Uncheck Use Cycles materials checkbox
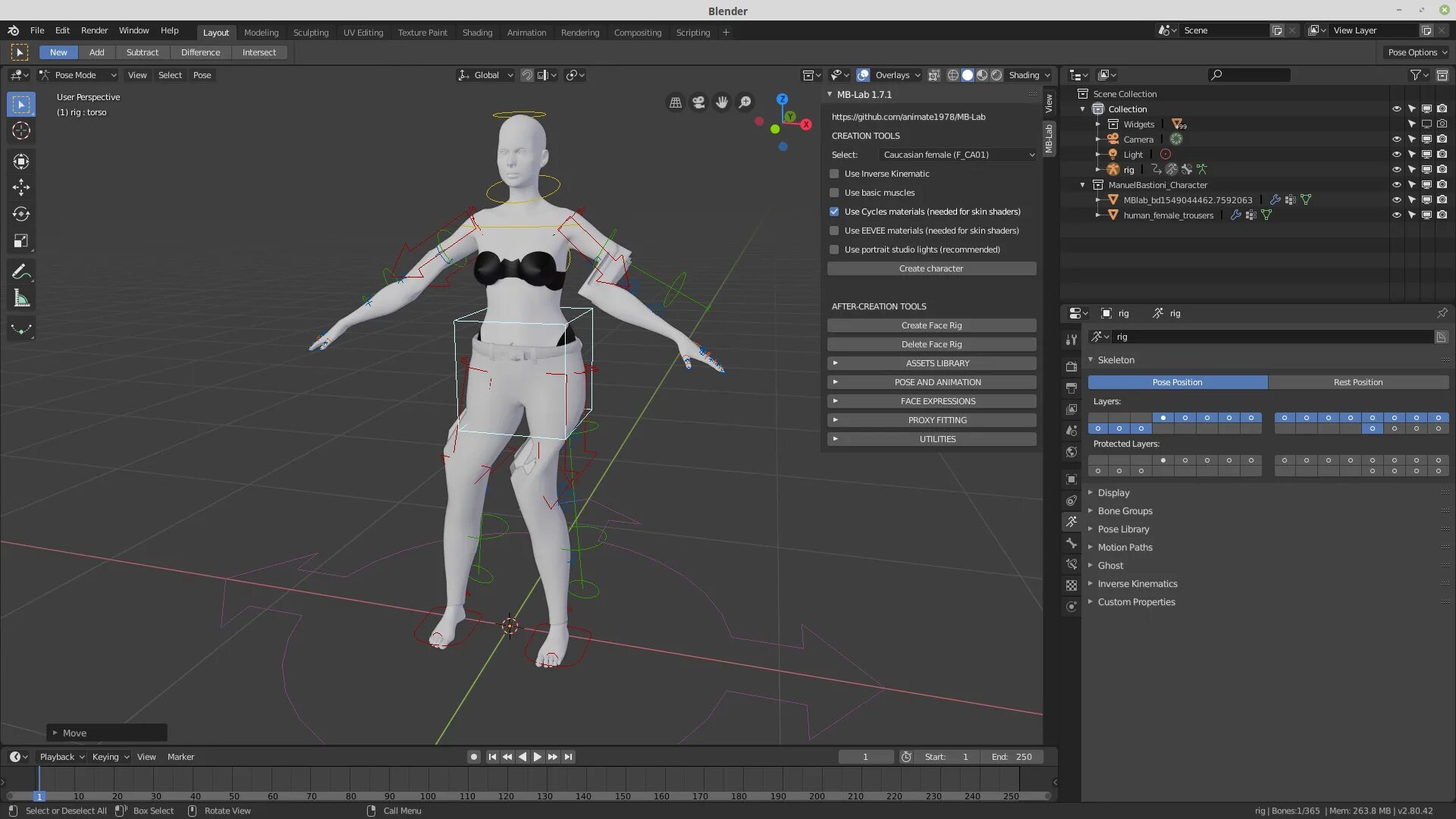Screen dimensions: 1456x819 pyautogui.click(x=834, y=212)
